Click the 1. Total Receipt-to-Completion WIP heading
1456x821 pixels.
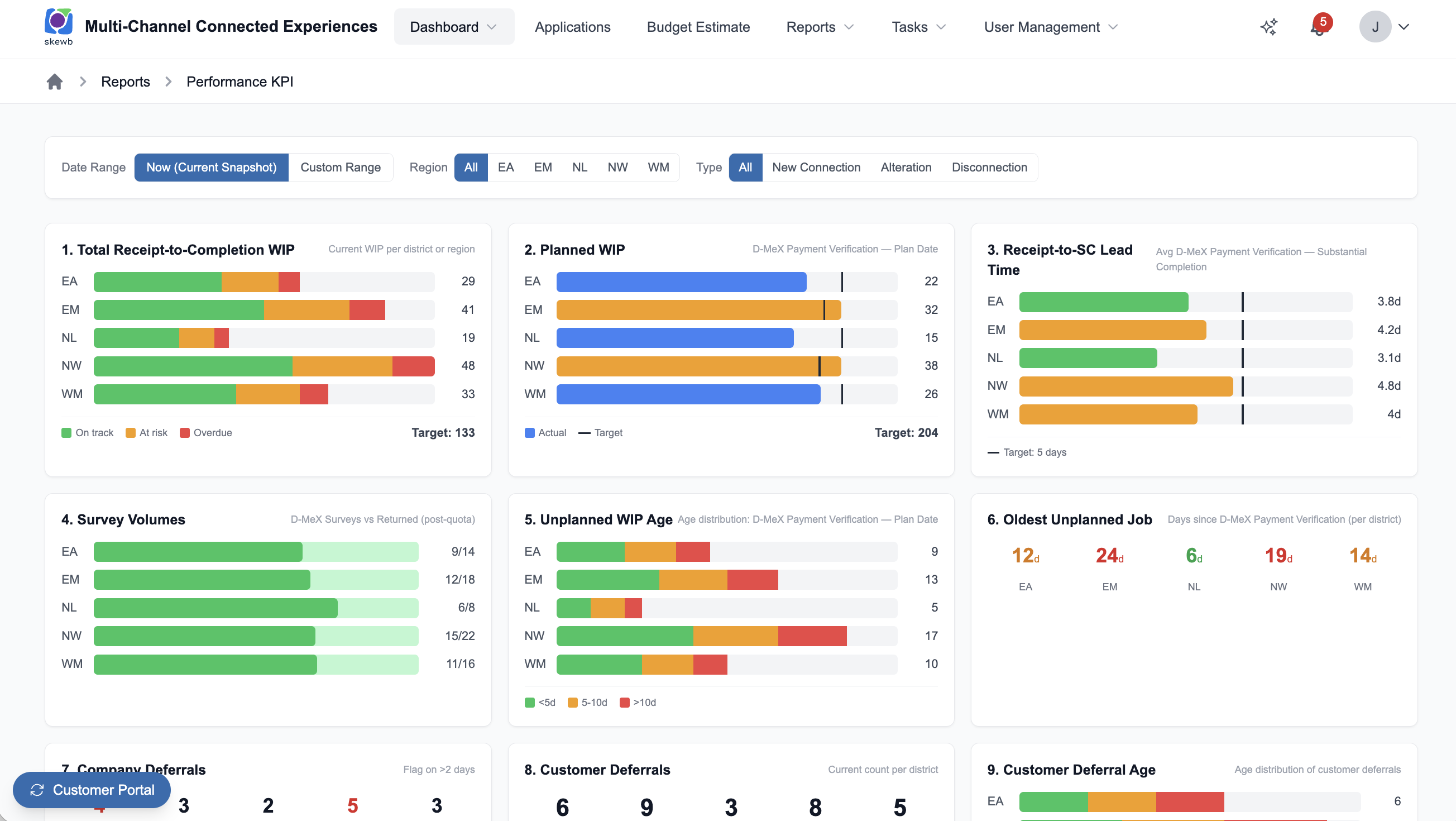(x=178, y=250)
